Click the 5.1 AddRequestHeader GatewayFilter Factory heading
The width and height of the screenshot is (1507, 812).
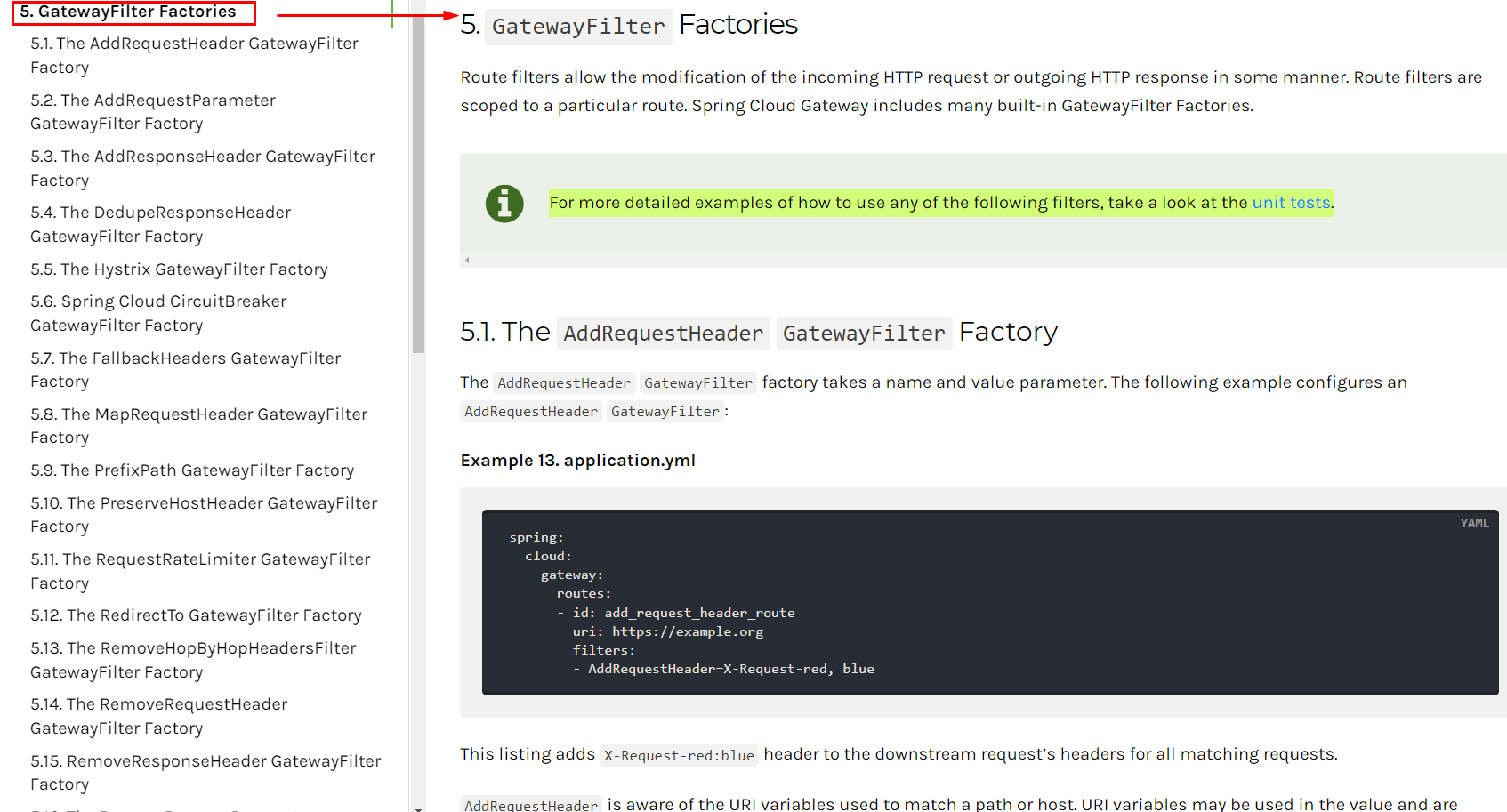tap(759, 333)
